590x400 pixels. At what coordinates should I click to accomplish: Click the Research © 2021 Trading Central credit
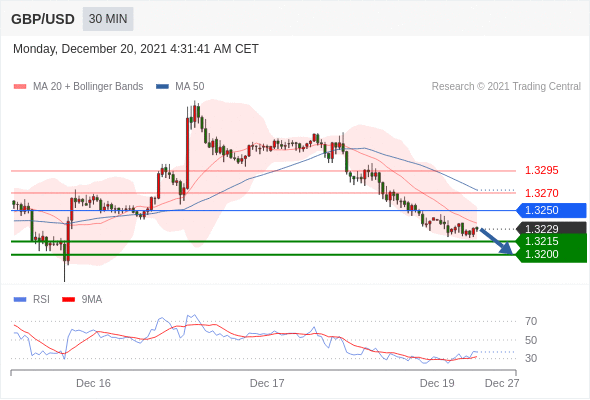tap(506, 87)
